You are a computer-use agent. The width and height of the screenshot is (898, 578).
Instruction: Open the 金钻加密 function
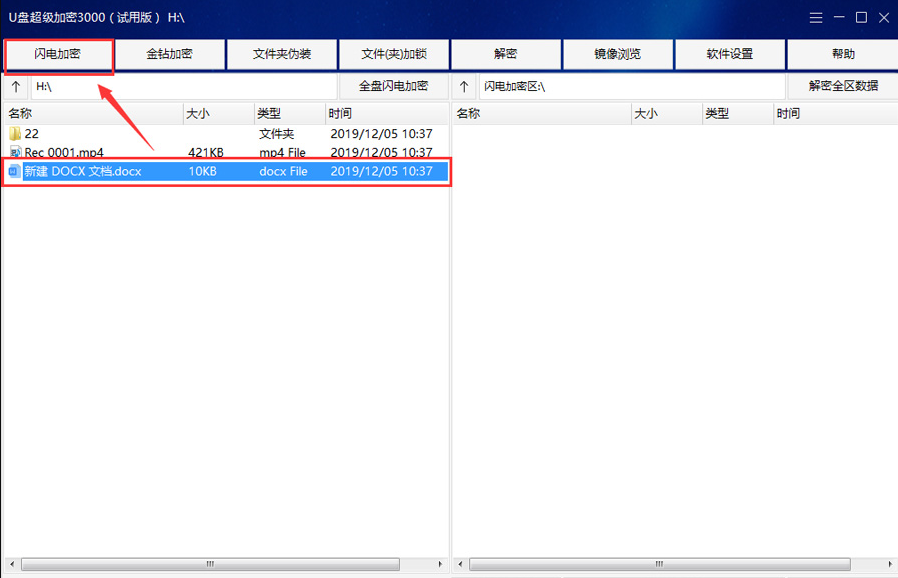click(169, 54)
